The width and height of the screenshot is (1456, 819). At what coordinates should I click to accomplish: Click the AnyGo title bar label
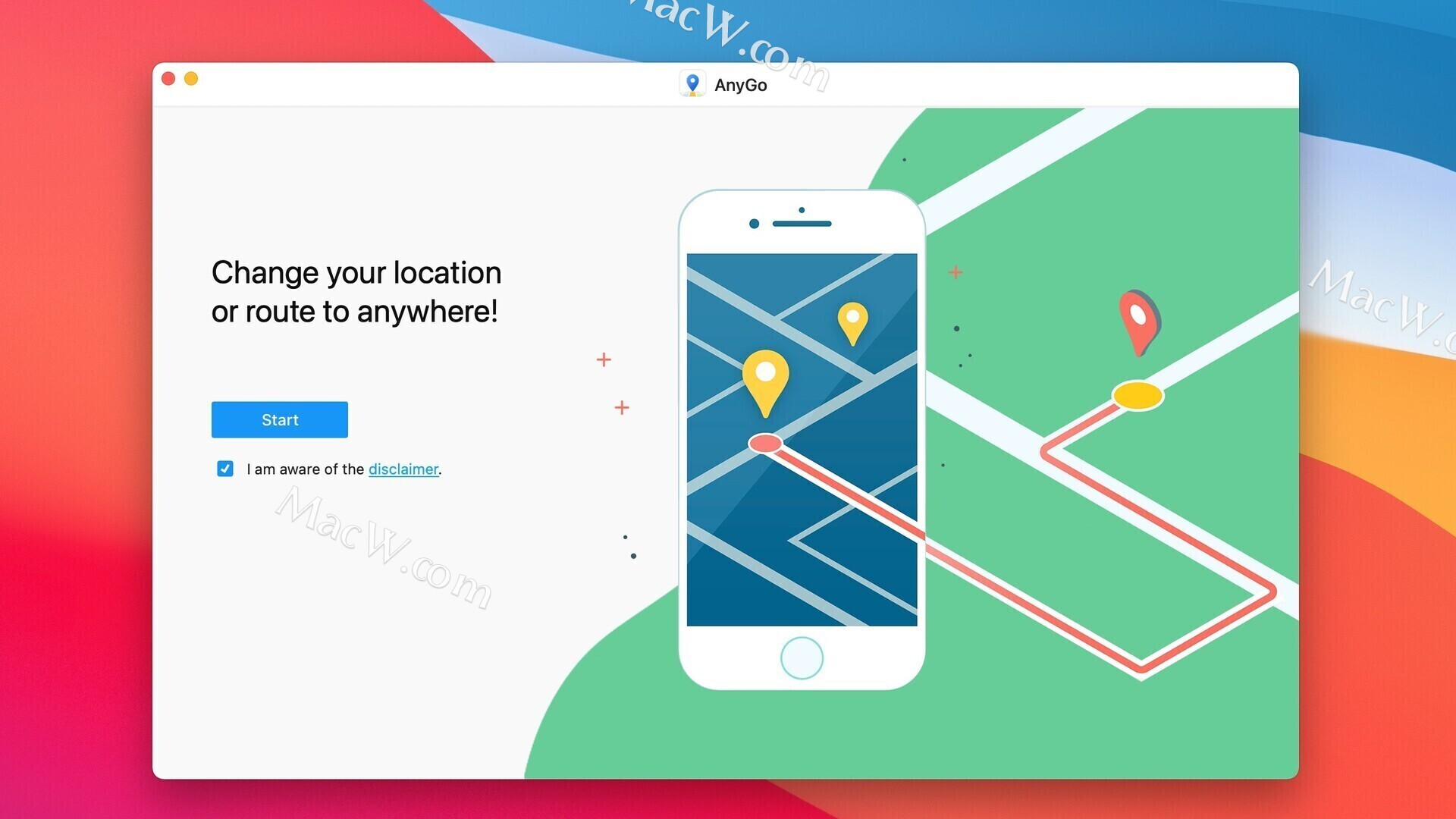(740, 84)
